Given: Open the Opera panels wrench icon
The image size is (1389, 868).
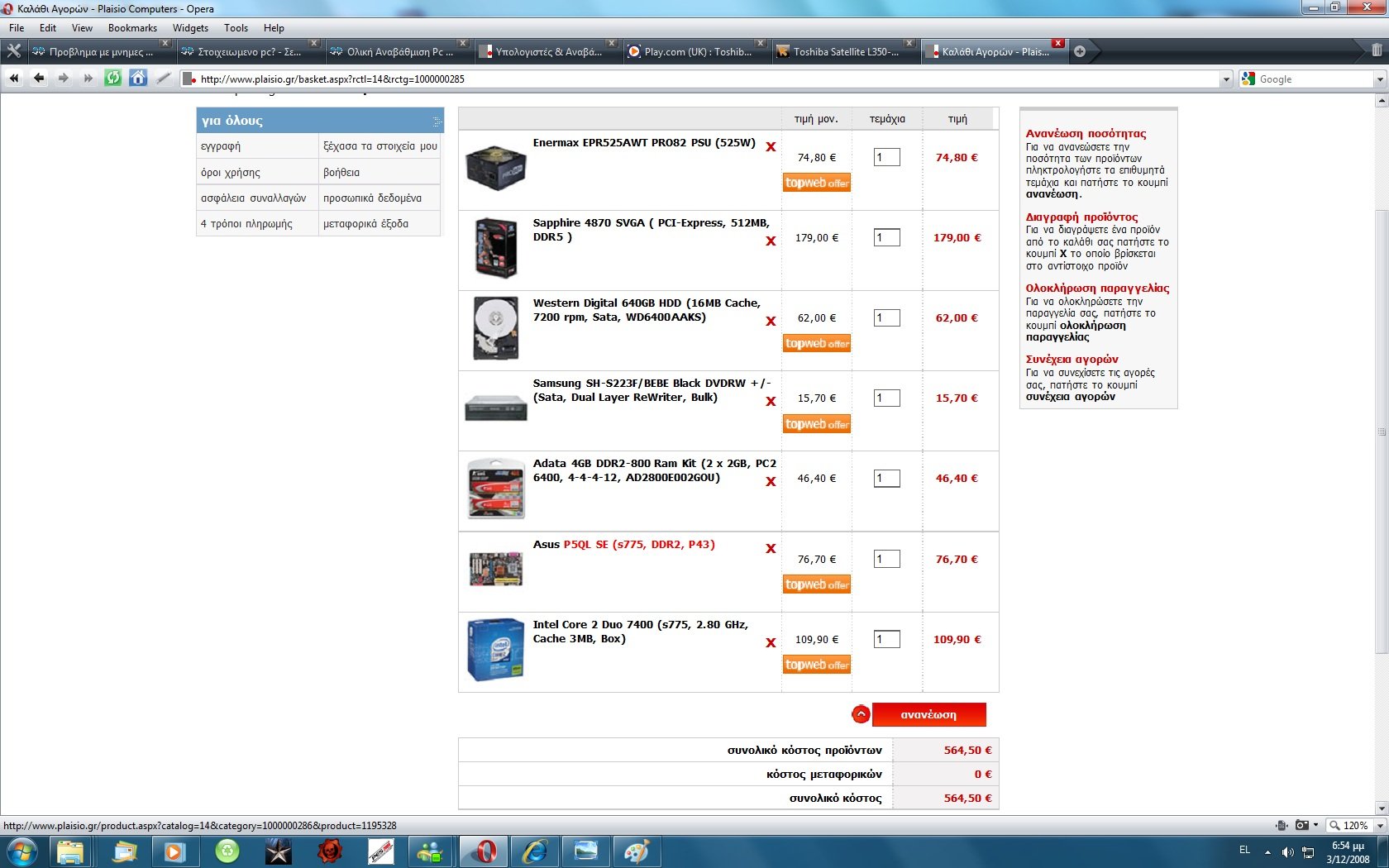Looking at the screenshot, I should click(13, 51).
